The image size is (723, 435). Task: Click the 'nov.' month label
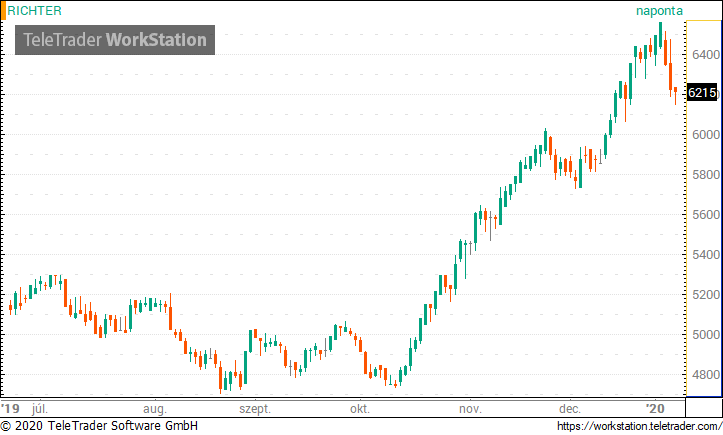470,409
